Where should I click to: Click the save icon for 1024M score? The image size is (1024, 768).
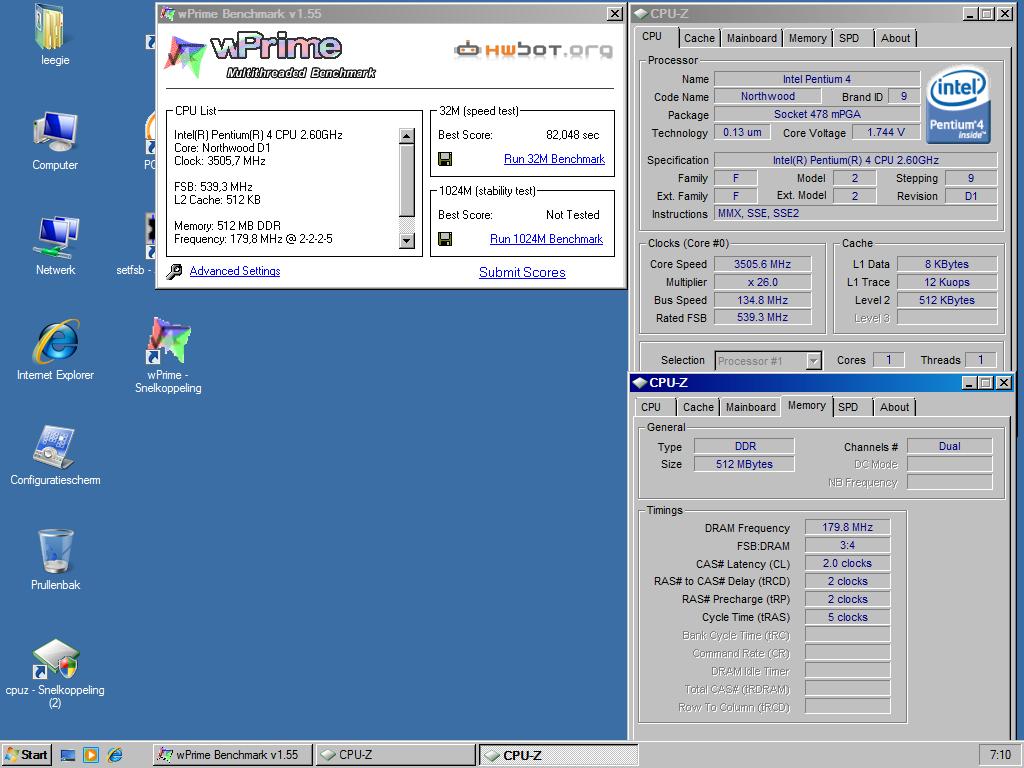point(445,239)
